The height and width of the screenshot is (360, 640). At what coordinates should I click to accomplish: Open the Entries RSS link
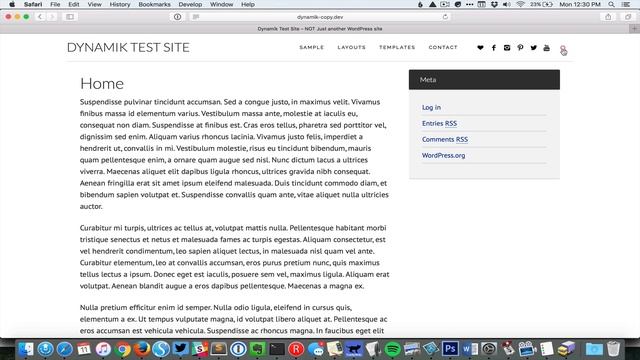(x=439, y=123)
